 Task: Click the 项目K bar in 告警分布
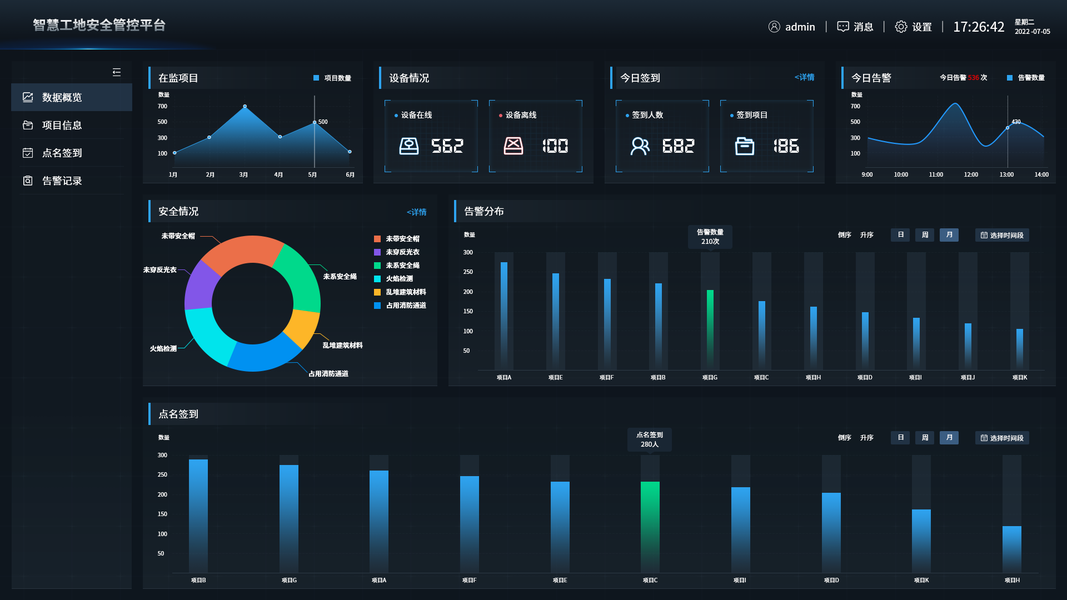(1019, 350)
